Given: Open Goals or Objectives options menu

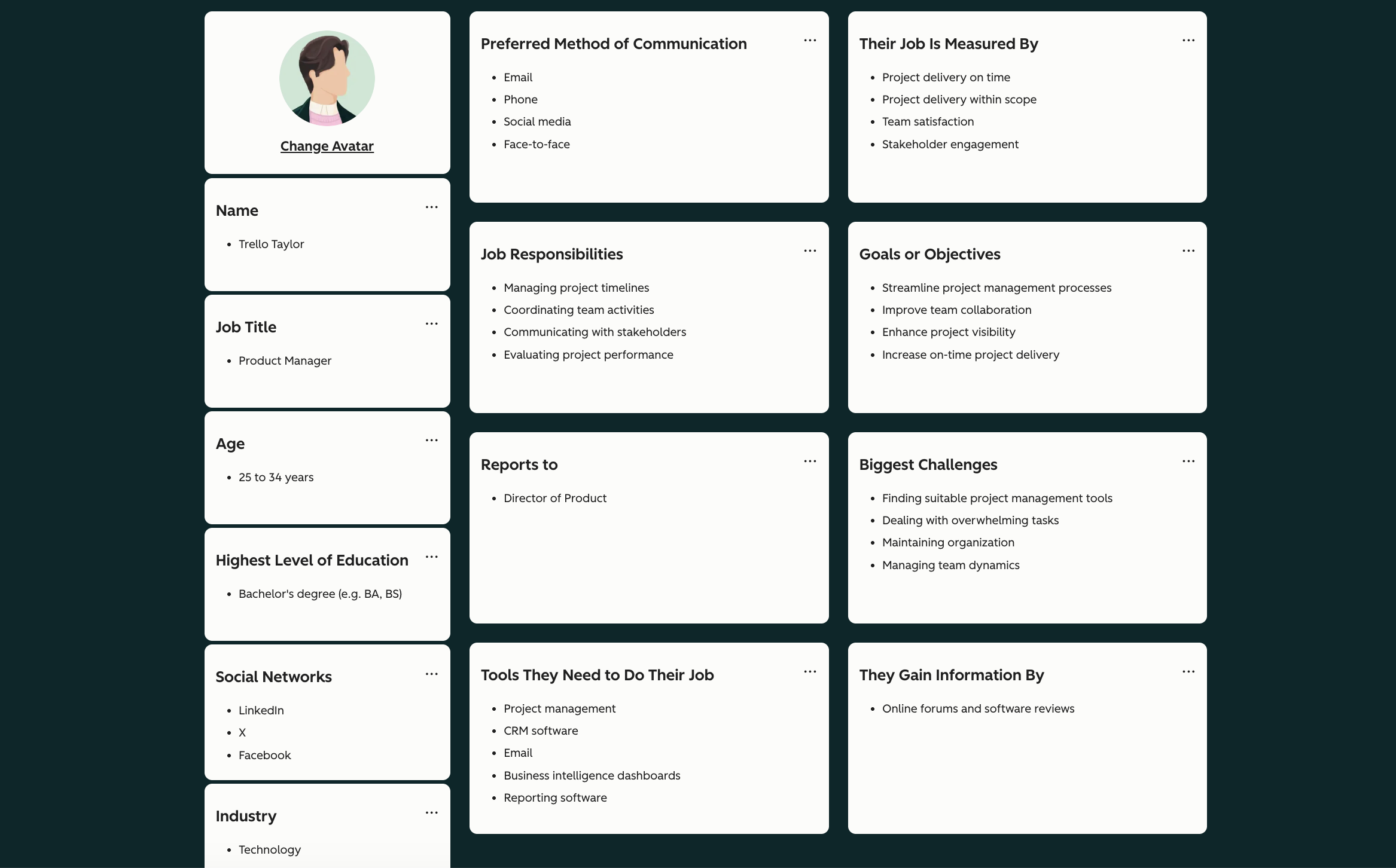Looking at the screenshot, I should [1188, 251].
